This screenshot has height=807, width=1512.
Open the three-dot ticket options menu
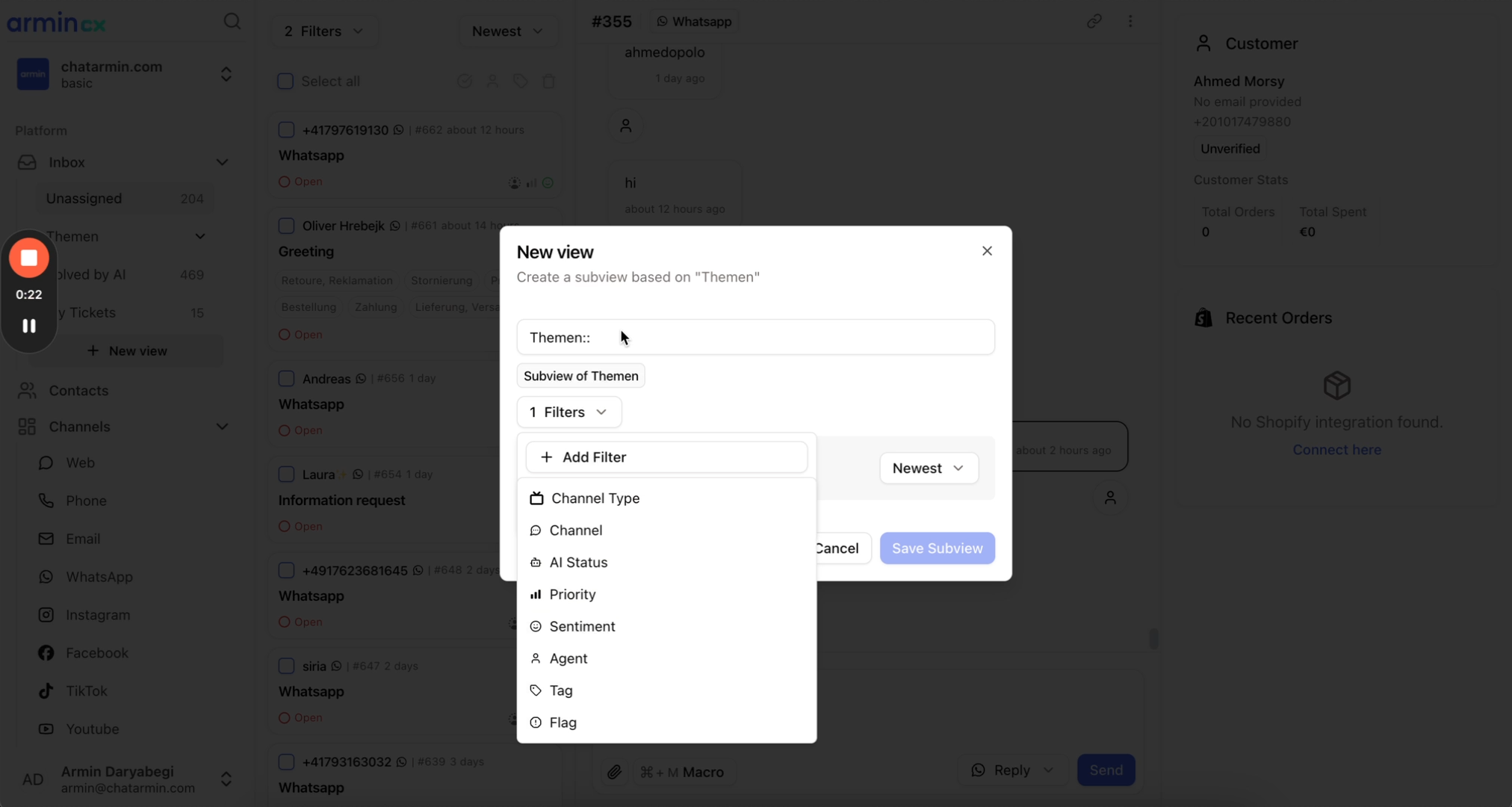click(x=1130, y=21)
